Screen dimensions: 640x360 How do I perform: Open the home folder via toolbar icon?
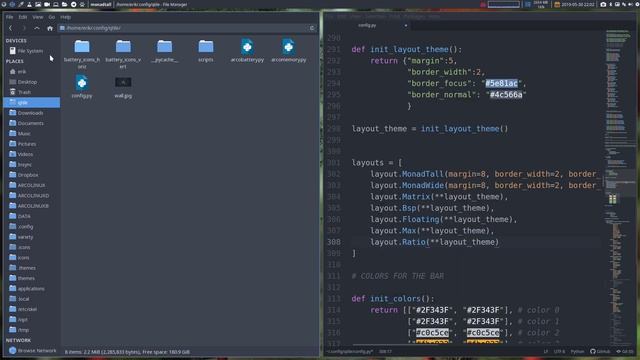point(50,28)
